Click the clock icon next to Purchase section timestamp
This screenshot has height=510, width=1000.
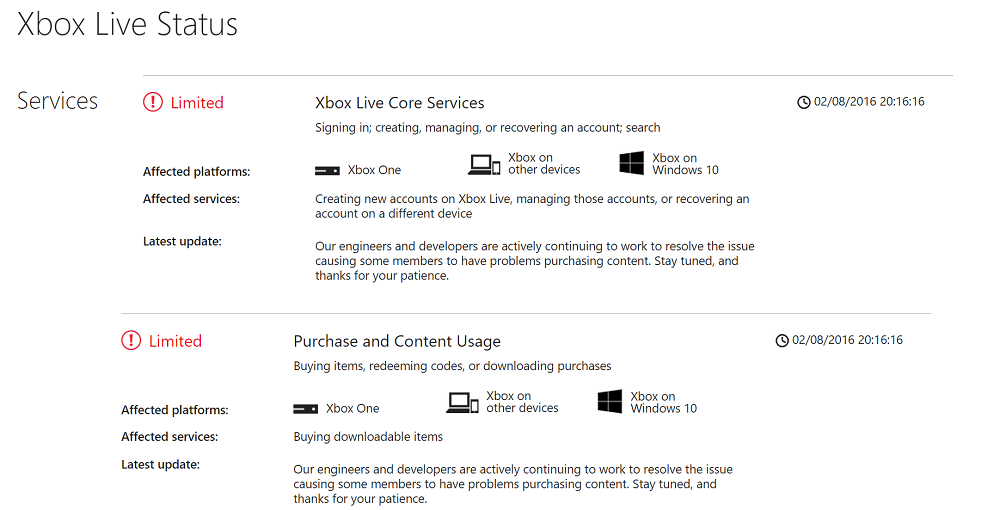pos(782,340)
